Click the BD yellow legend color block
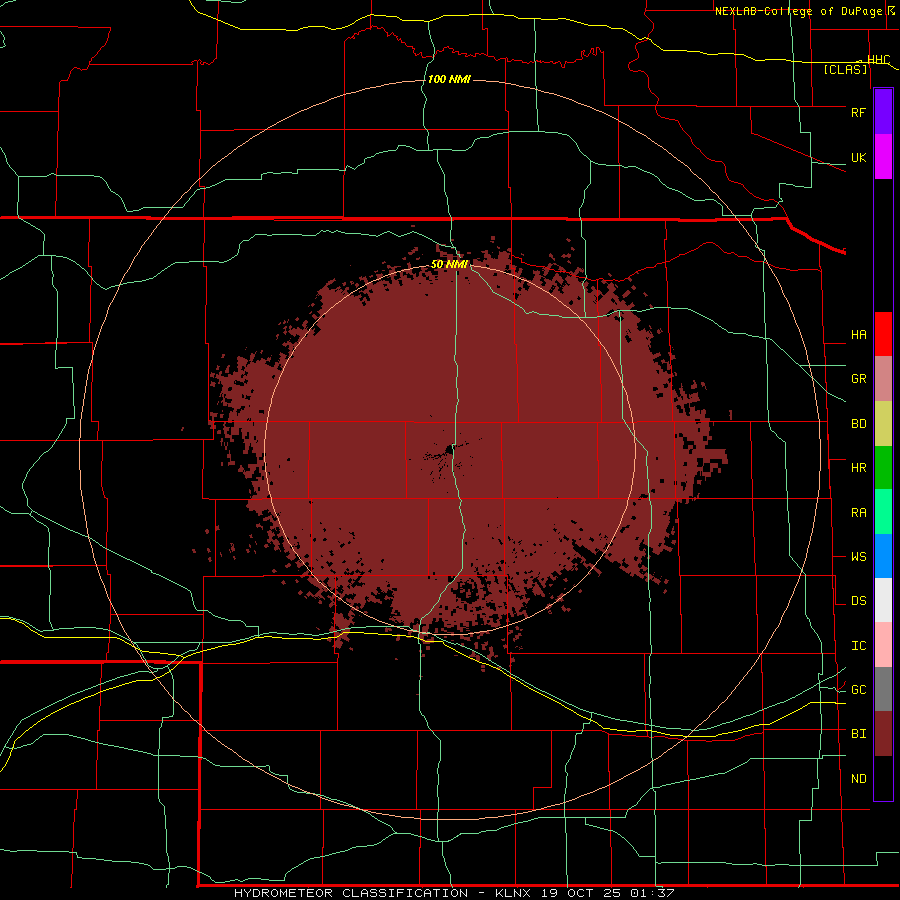 tap(883, 424)
